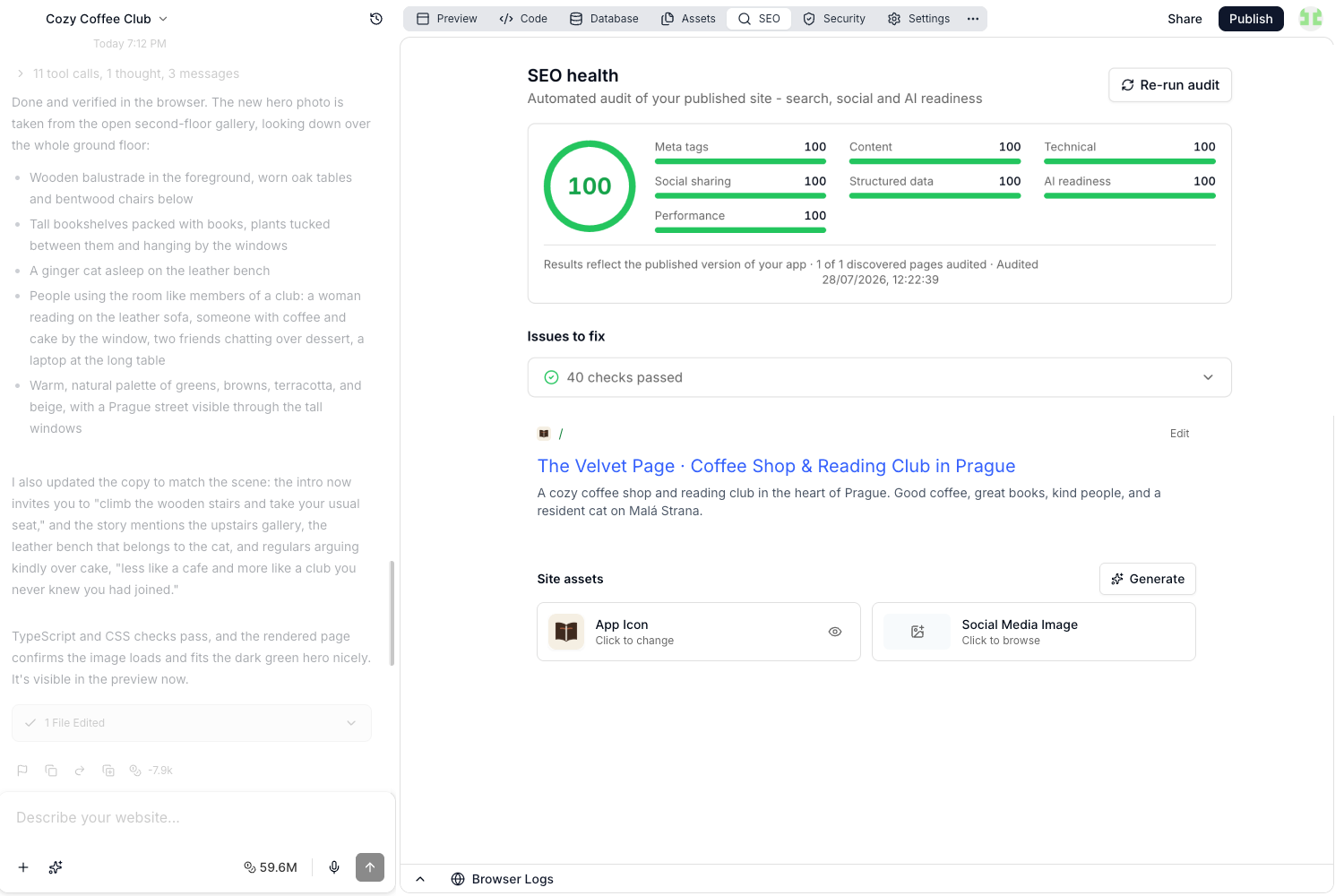Select the SEO tab
Screen dimensions: 1344x896
[x=759, y=19]
